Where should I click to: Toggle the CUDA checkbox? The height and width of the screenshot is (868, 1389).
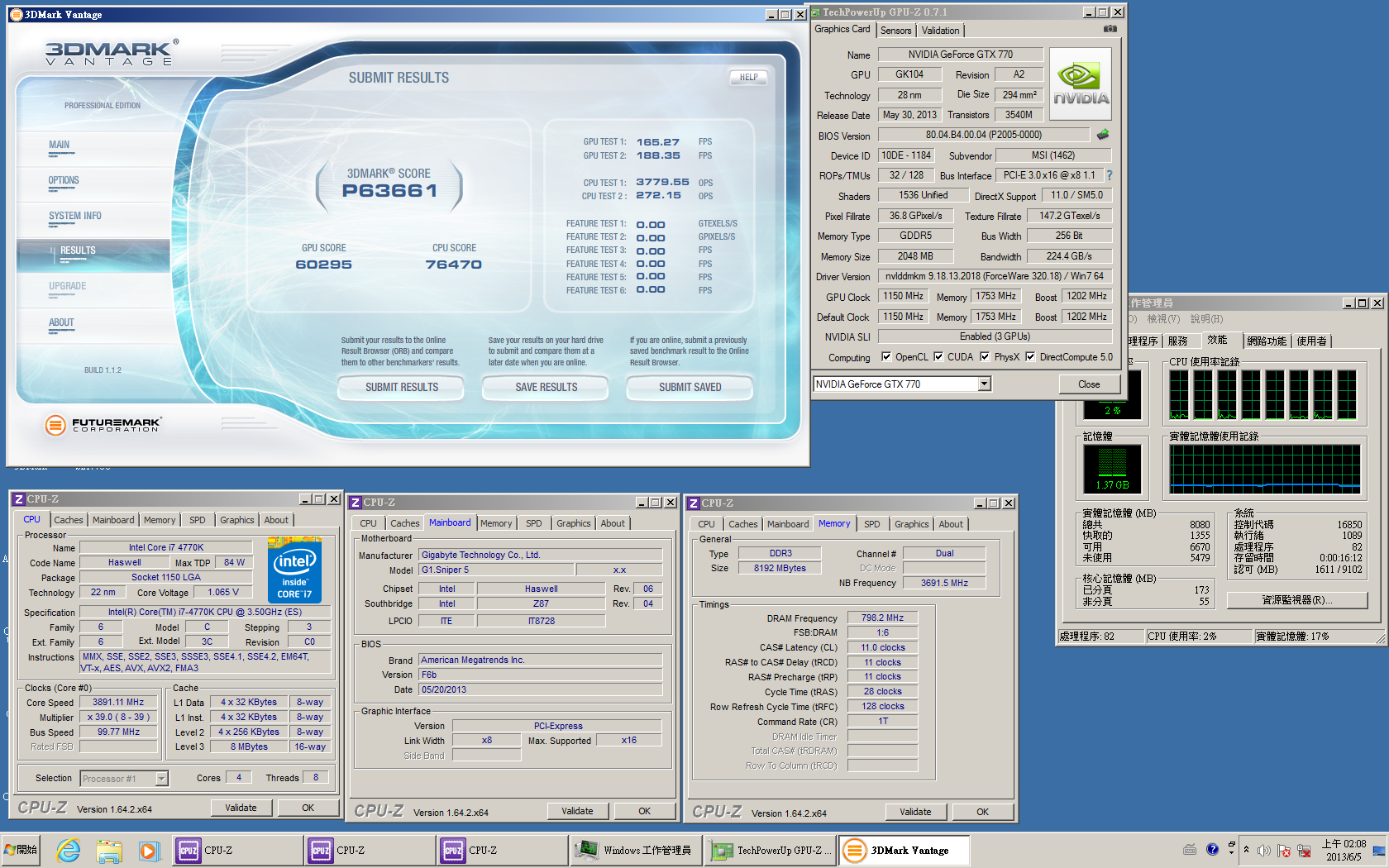tap(938, 357)
